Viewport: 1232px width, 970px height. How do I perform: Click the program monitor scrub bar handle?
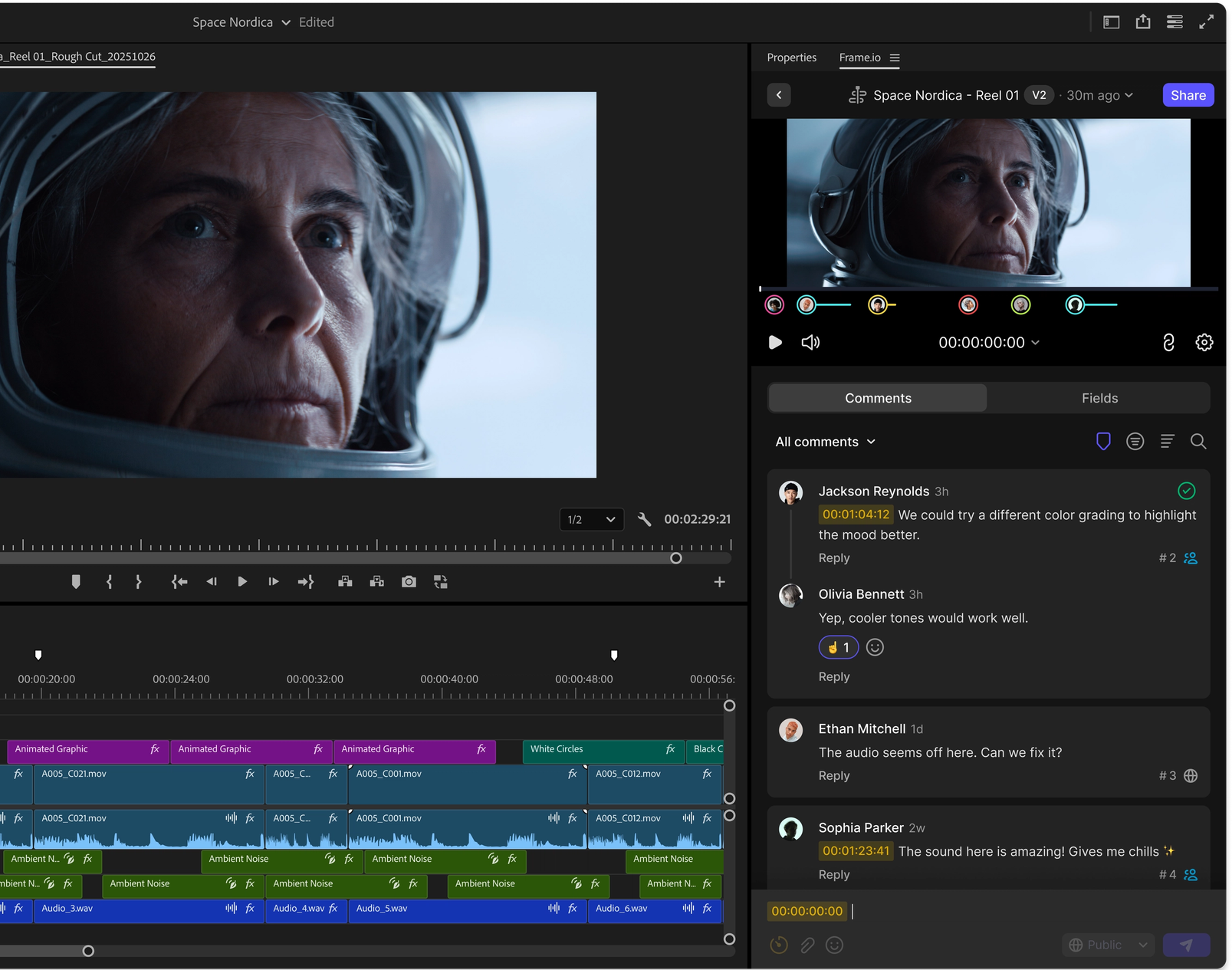click(675, 558)
